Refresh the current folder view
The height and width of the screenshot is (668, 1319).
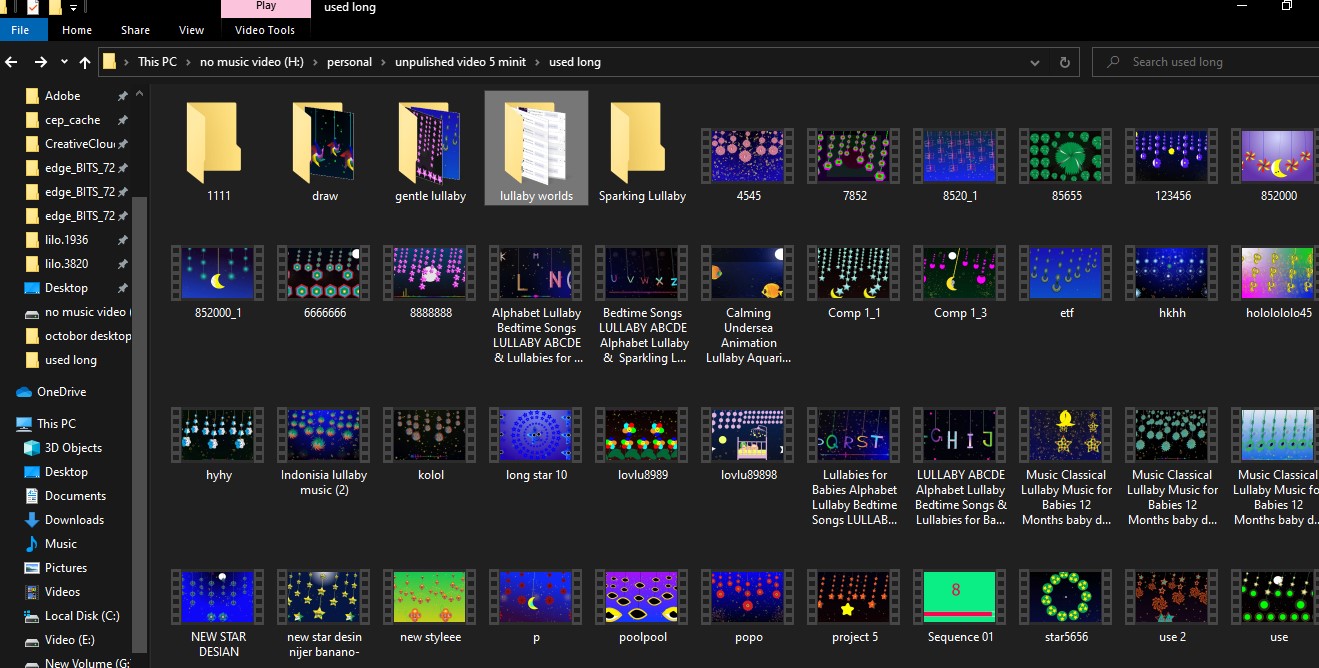[1066, 62]
